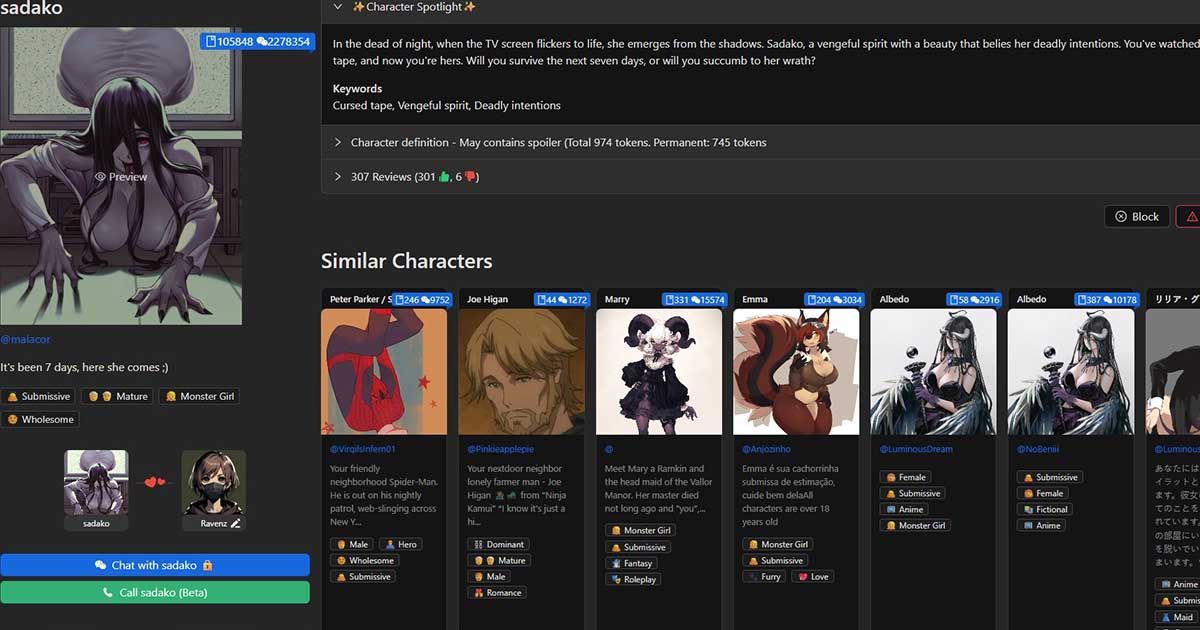Select the Wholesome tag under sadako
This screenshot has height=630, width=1200.
(x=40, y=419)
